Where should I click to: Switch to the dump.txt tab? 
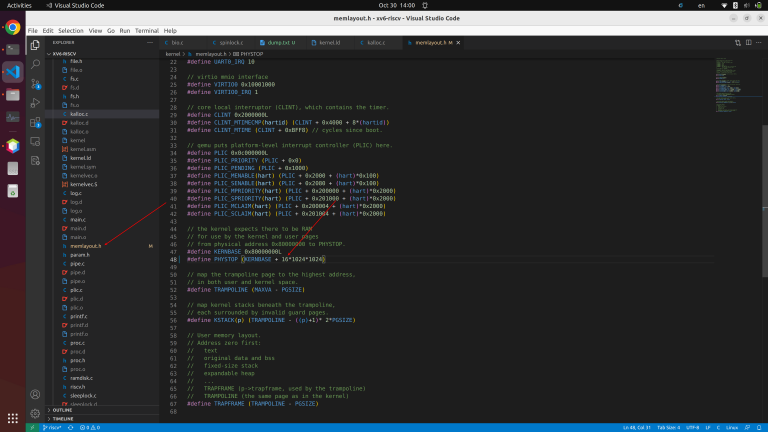(x=280, y=43)
